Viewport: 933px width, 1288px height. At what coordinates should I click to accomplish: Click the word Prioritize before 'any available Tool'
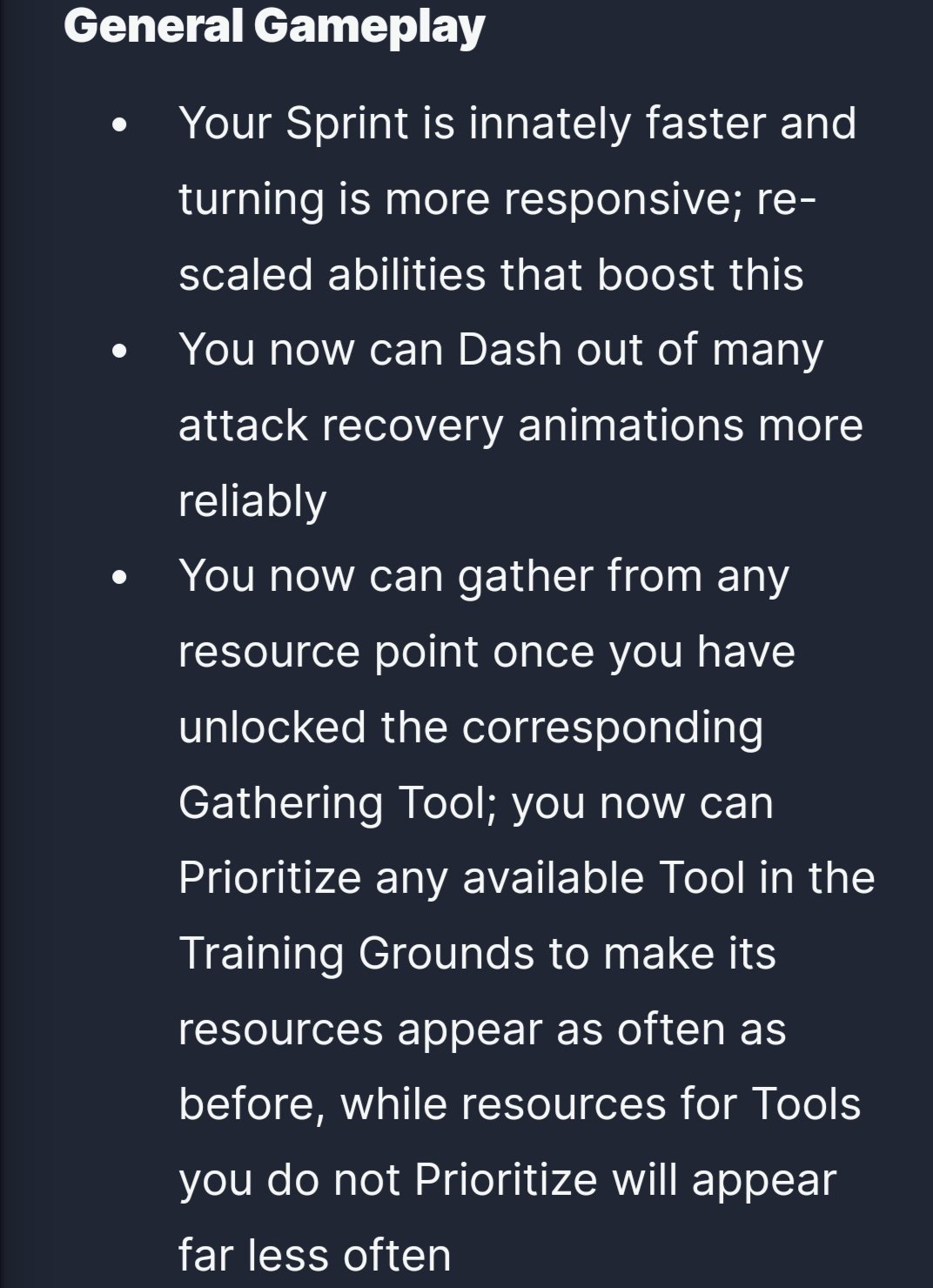[270, 878]
